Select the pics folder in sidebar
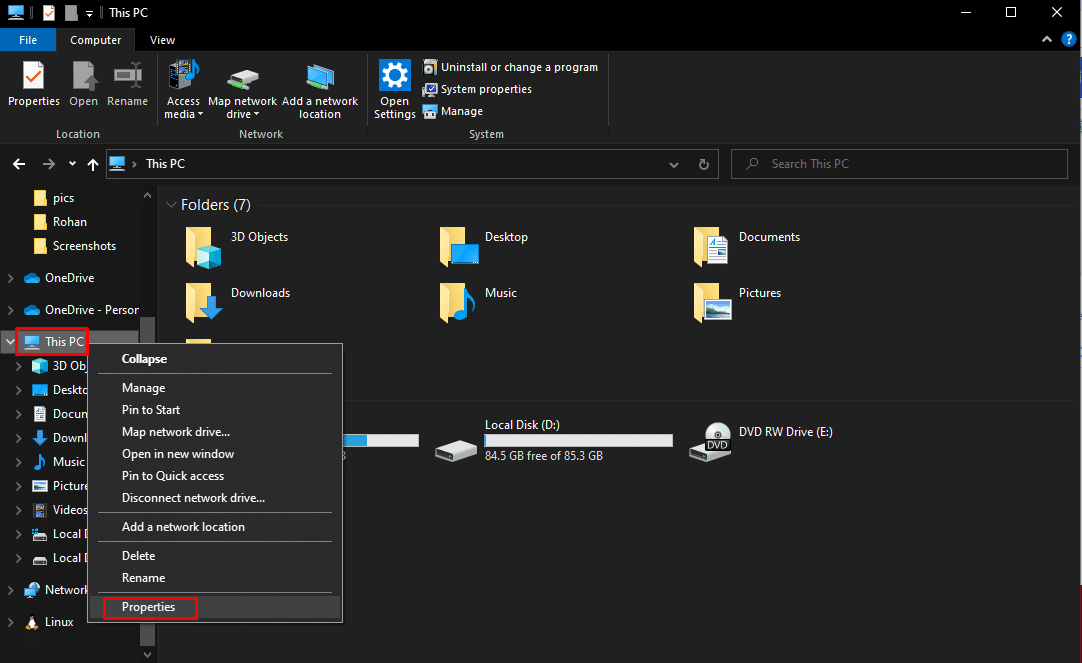The image size is (1082, 663). (x=54, y=198)
